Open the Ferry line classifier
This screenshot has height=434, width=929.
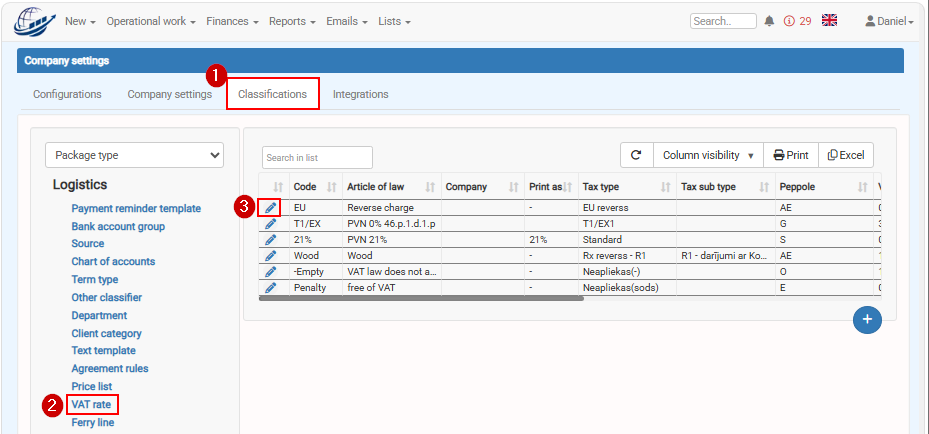click(x=93, y=422)
